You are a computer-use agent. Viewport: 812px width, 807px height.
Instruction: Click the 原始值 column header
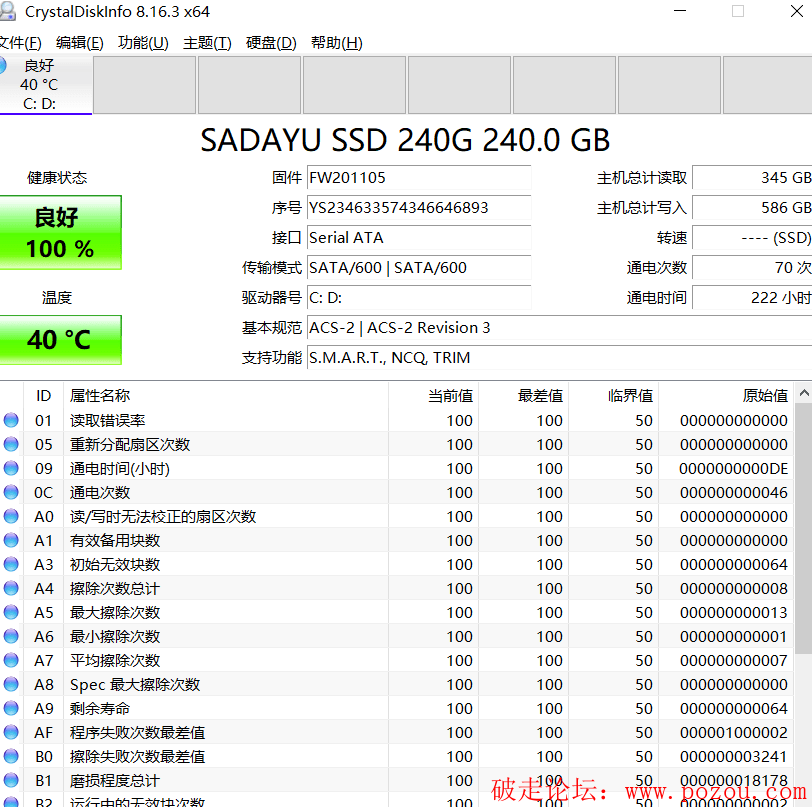[x=726, y=396]
